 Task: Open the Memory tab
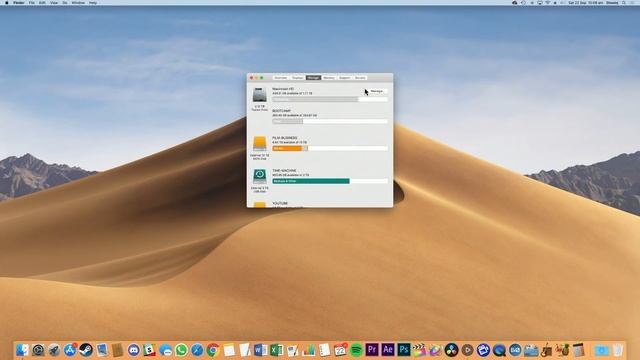[329, 78]
